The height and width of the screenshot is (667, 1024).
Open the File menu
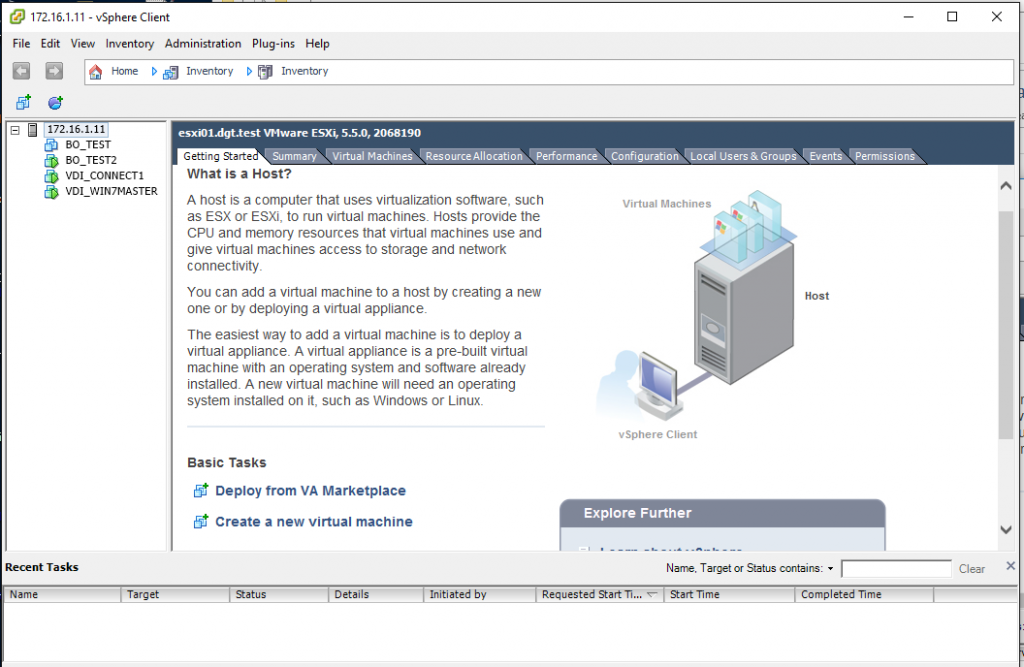coord(21,44)
